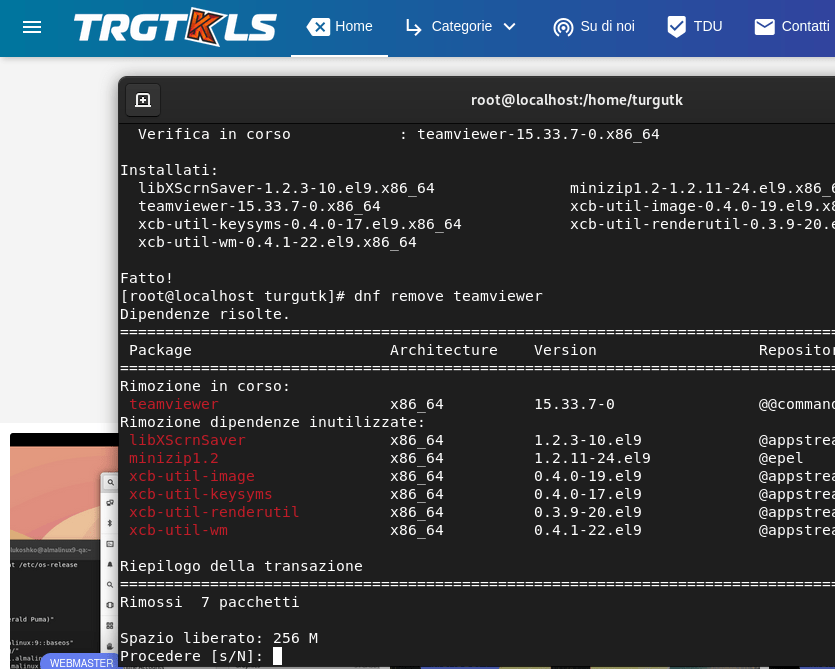Screen dimensions: 835x669
Task: Click the Contatti envelope icon
Action: (765, 27)
